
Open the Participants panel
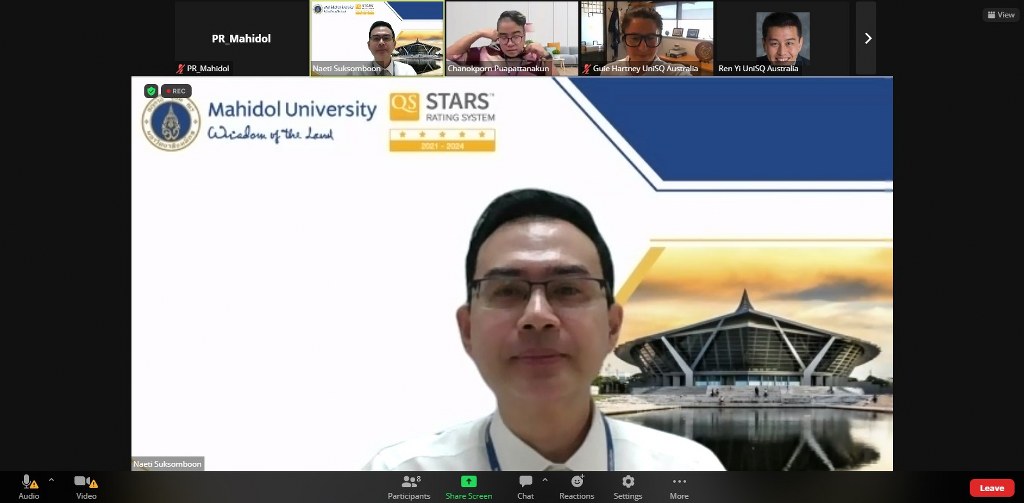(x=409, y=482)
